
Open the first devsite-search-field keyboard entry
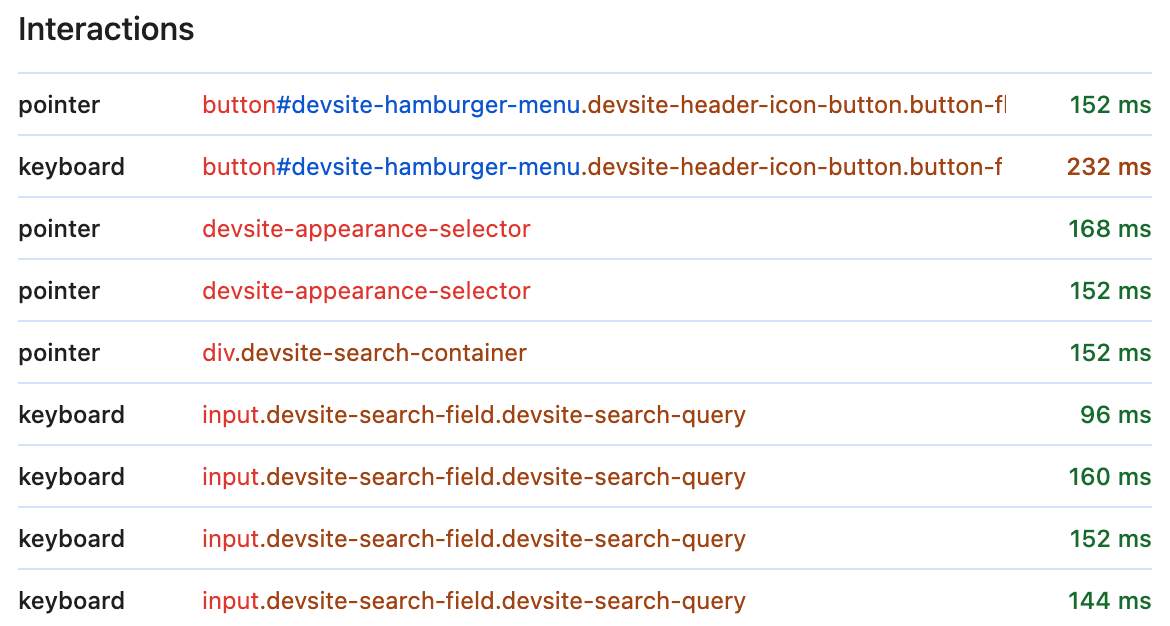tap(473, 414)
